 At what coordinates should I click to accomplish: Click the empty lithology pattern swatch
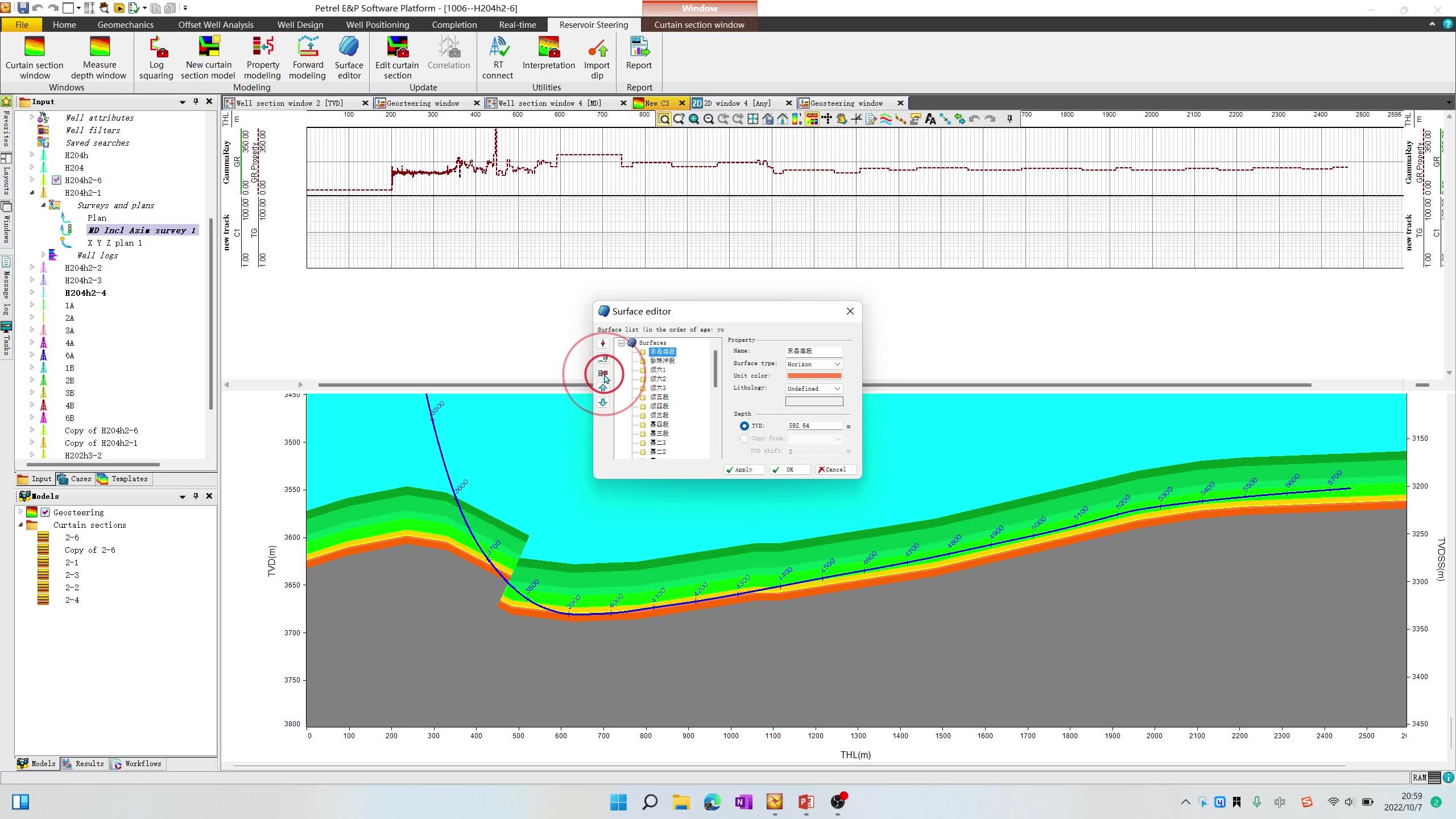click(814, 402)
